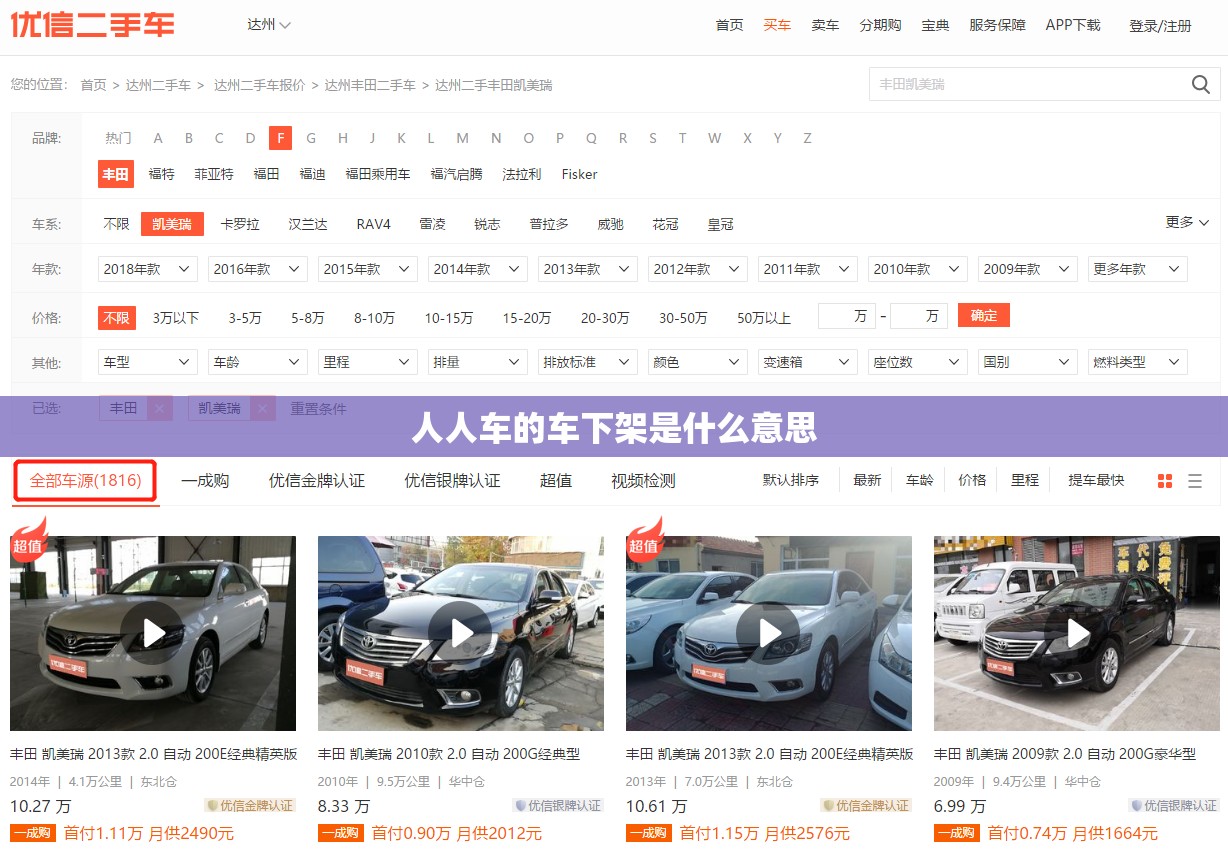Click 登录/注册 link
This screenshot has height=854, width=1228.
point(1161,26)
